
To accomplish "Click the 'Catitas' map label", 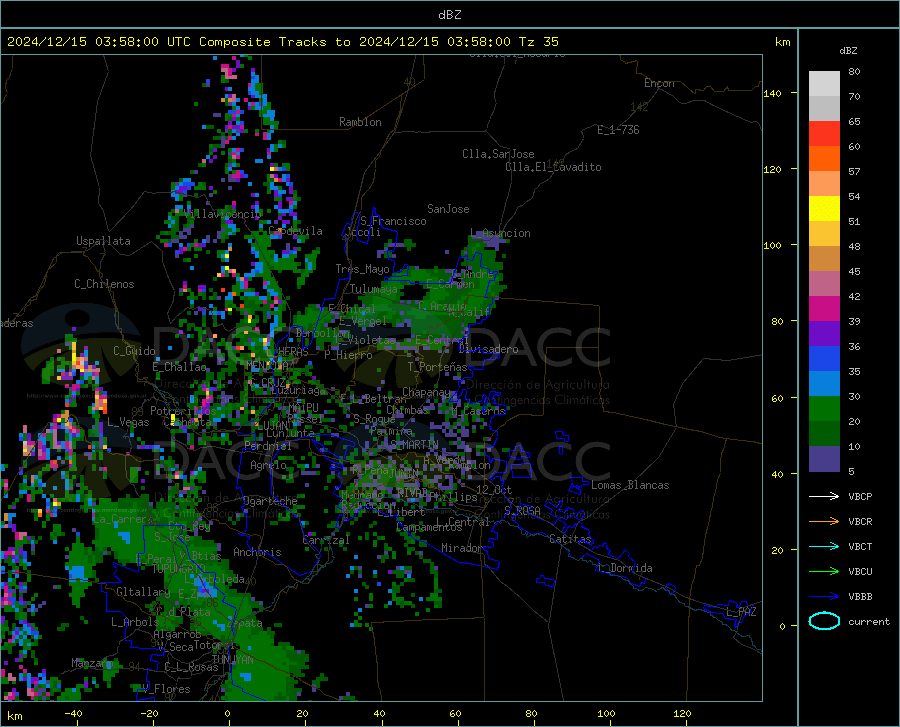I will click(571, 539).
